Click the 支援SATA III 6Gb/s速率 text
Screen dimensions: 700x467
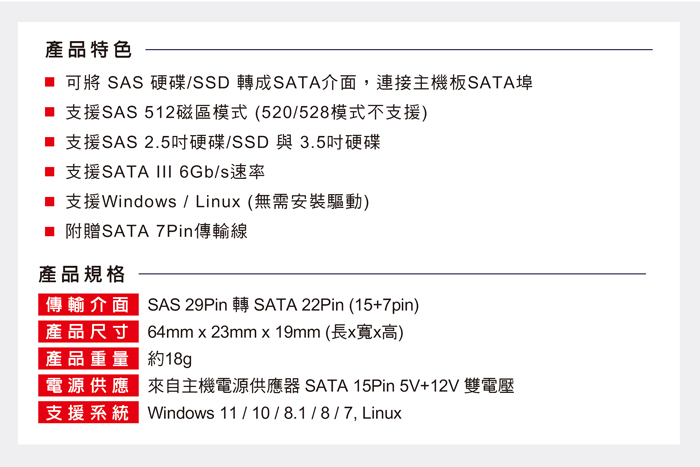coord(164,172)
